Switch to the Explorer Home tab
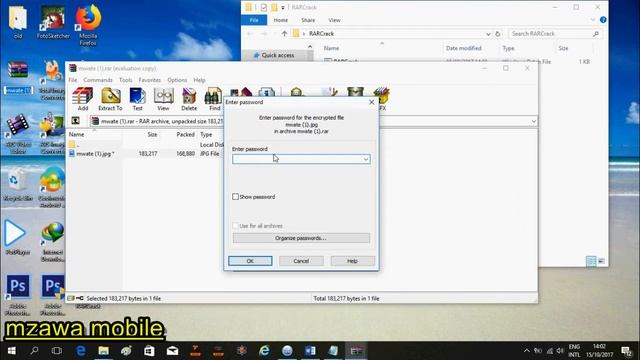The image size is (640, 360). [280, 20]
